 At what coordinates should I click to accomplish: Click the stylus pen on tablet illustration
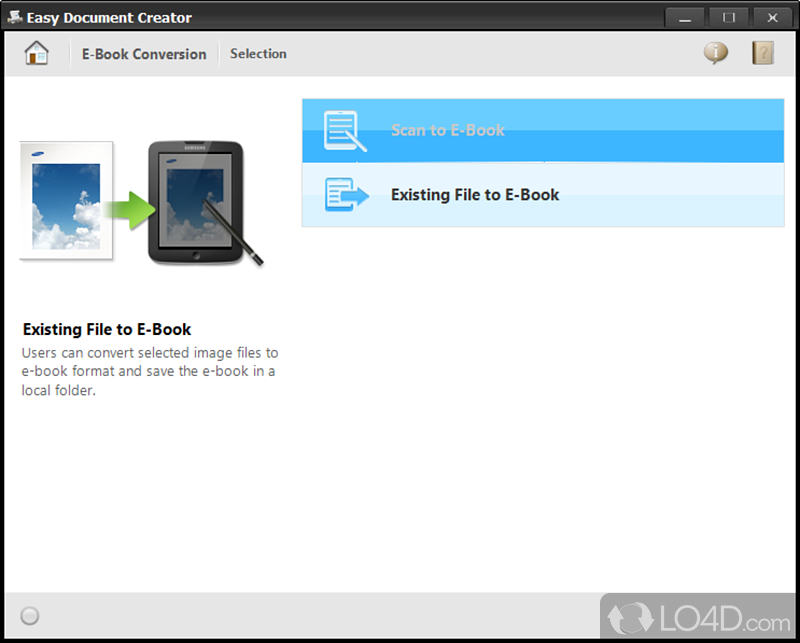[x=233, y=233]
